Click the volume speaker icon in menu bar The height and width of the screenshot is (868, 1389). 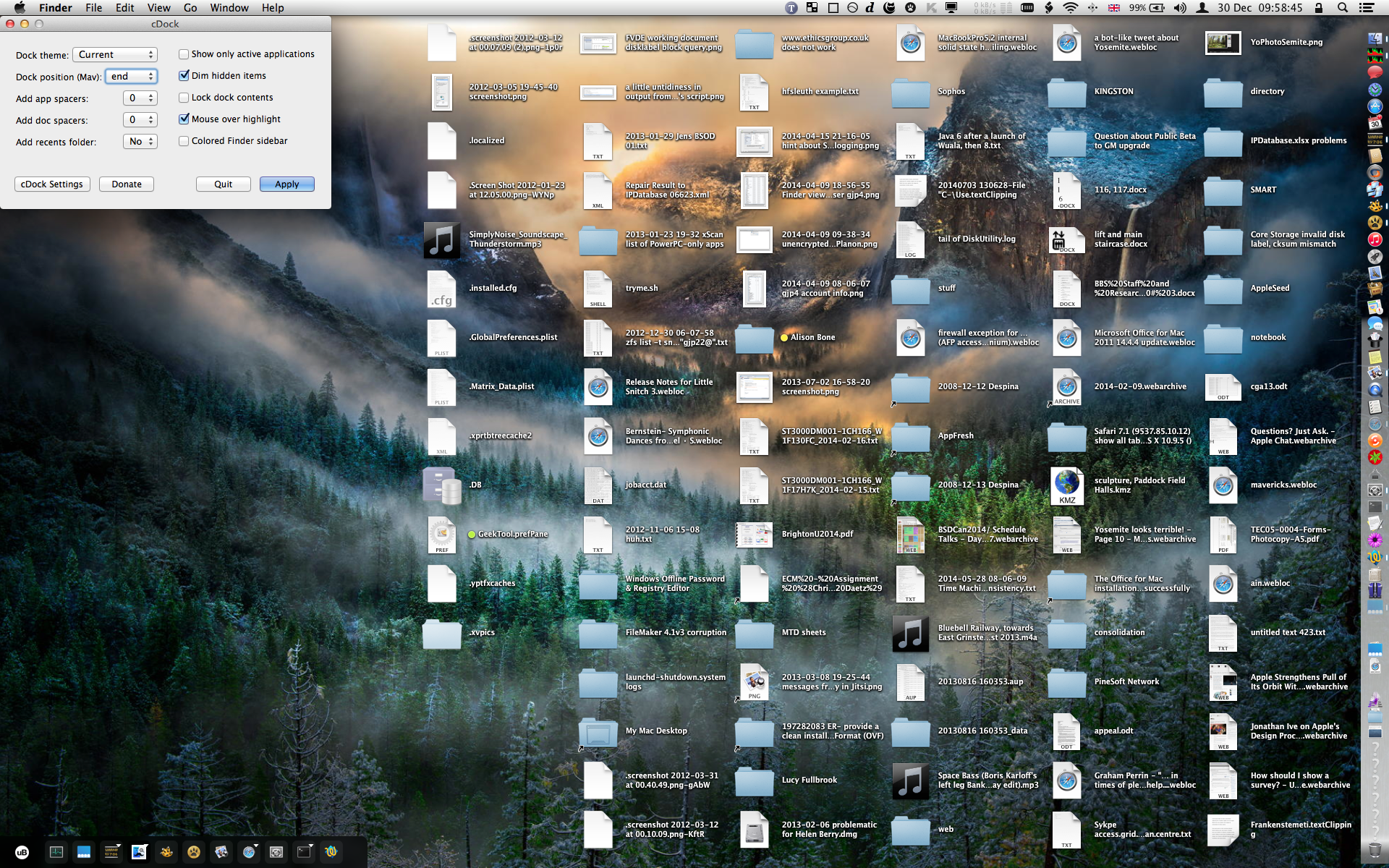[x=1180, y=8]
